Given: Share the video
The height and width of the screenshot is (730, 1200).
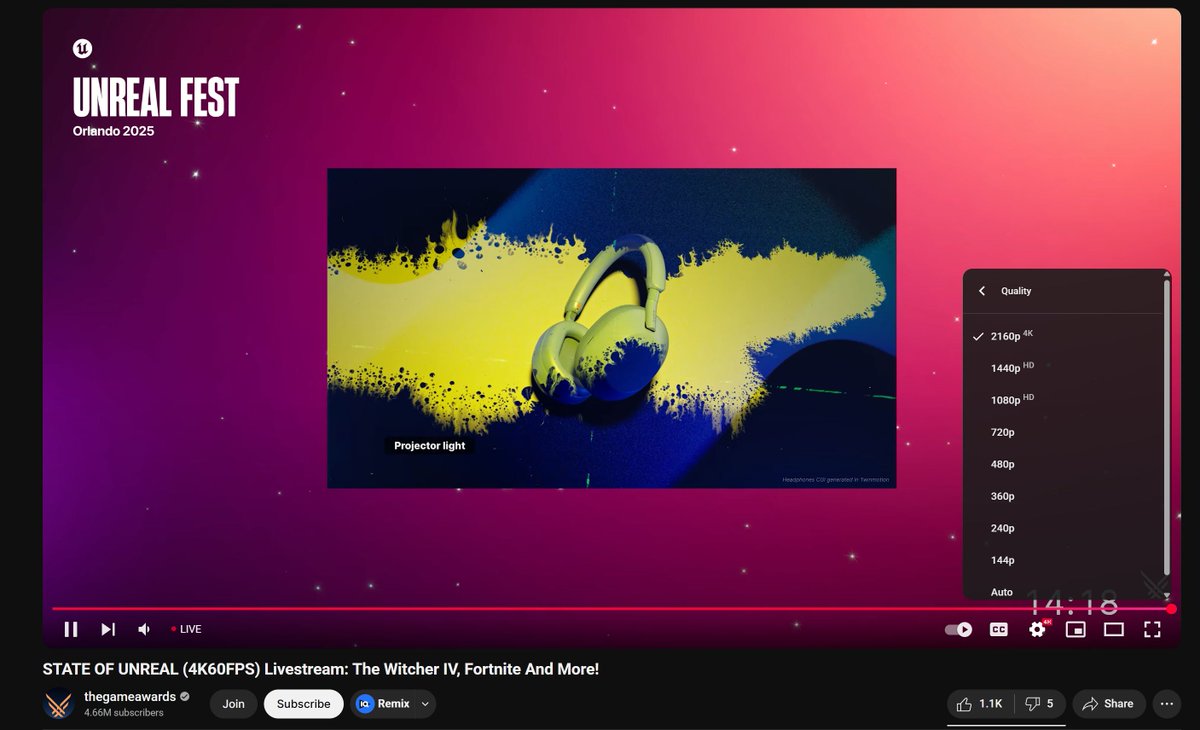Looking at the screenshot, I should [x=1109, y=704].
